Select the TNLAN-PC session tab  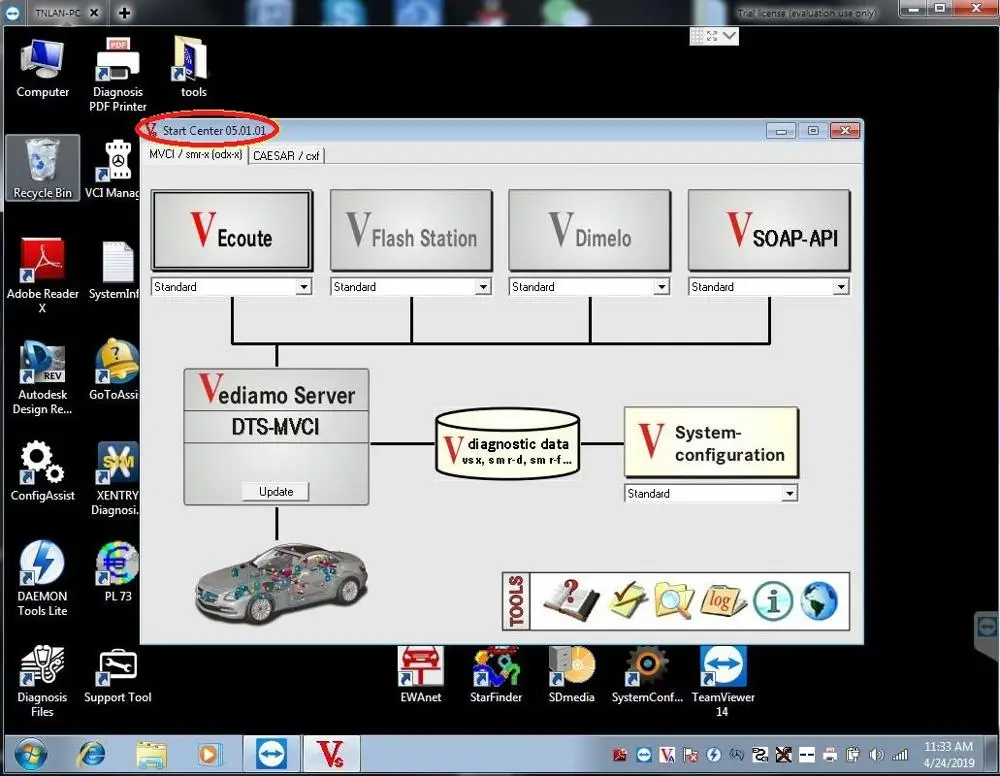pos(56,12)
